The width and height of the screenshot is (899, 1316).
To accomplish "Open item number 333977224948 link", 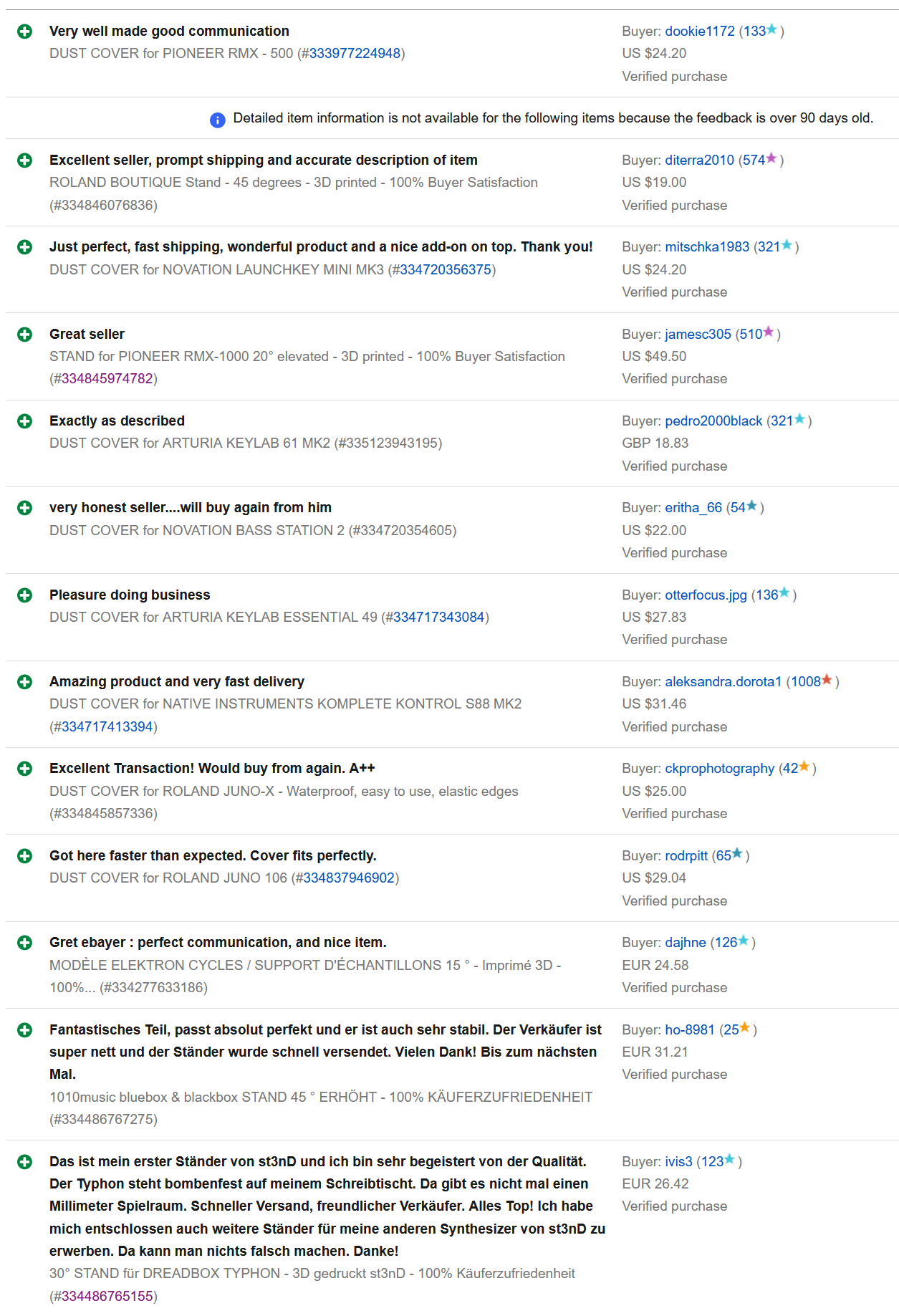I will coord(355,54).
